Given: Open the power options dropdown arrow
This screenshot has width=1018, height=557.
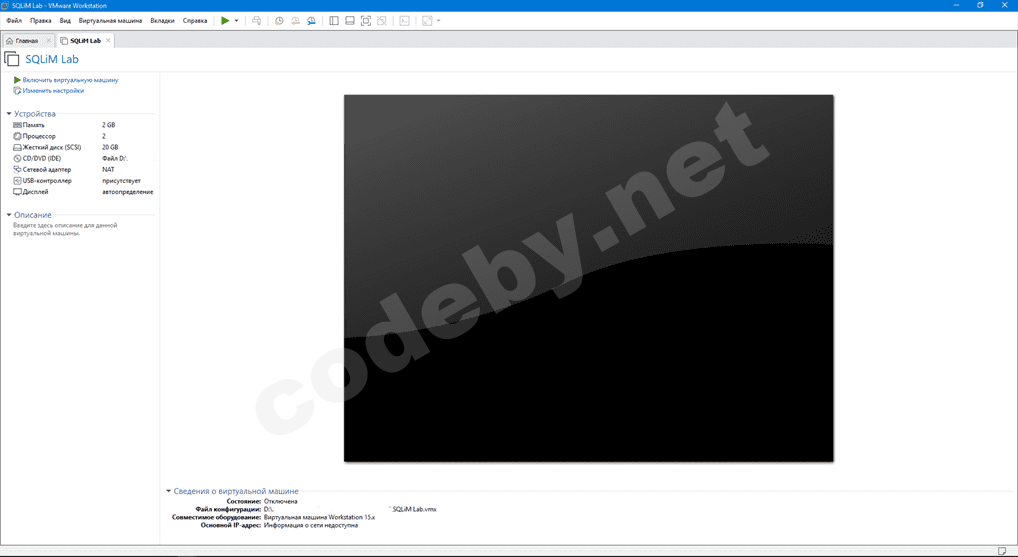Looking at the screenshot, I should (x=236, y=21).
